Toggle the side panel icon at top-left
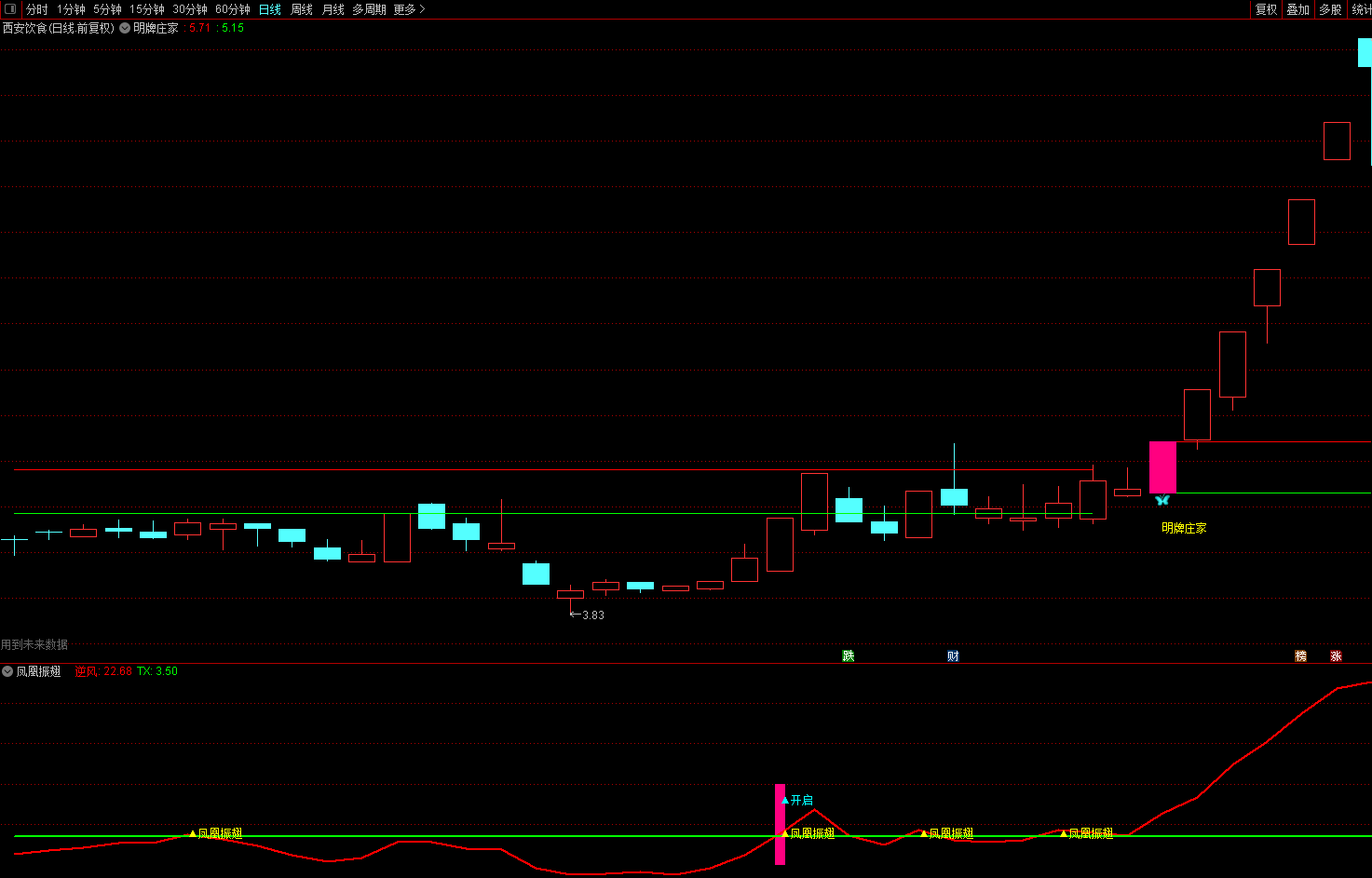Image resolution: width=1372 pixels, height=878 pixels. [x=10, y=9]
